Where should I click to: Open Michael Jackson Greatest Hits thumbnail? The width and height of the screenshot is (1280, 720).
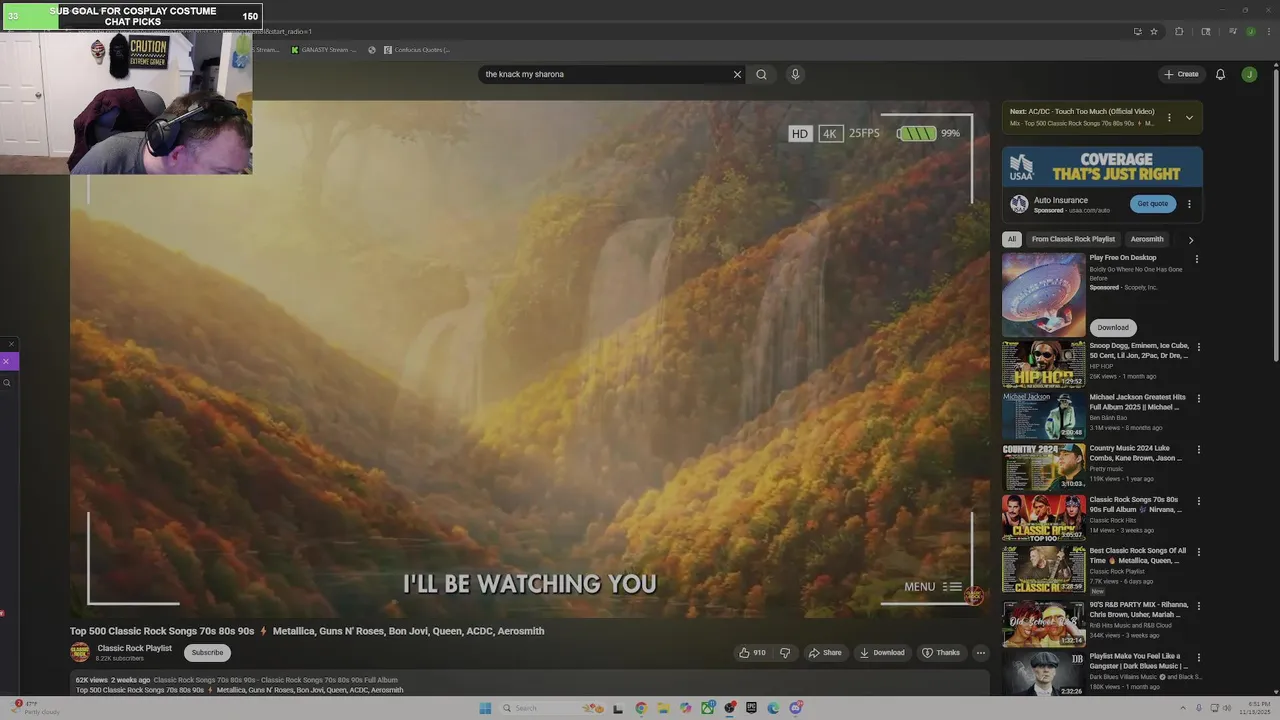(x=1044, y=415)
